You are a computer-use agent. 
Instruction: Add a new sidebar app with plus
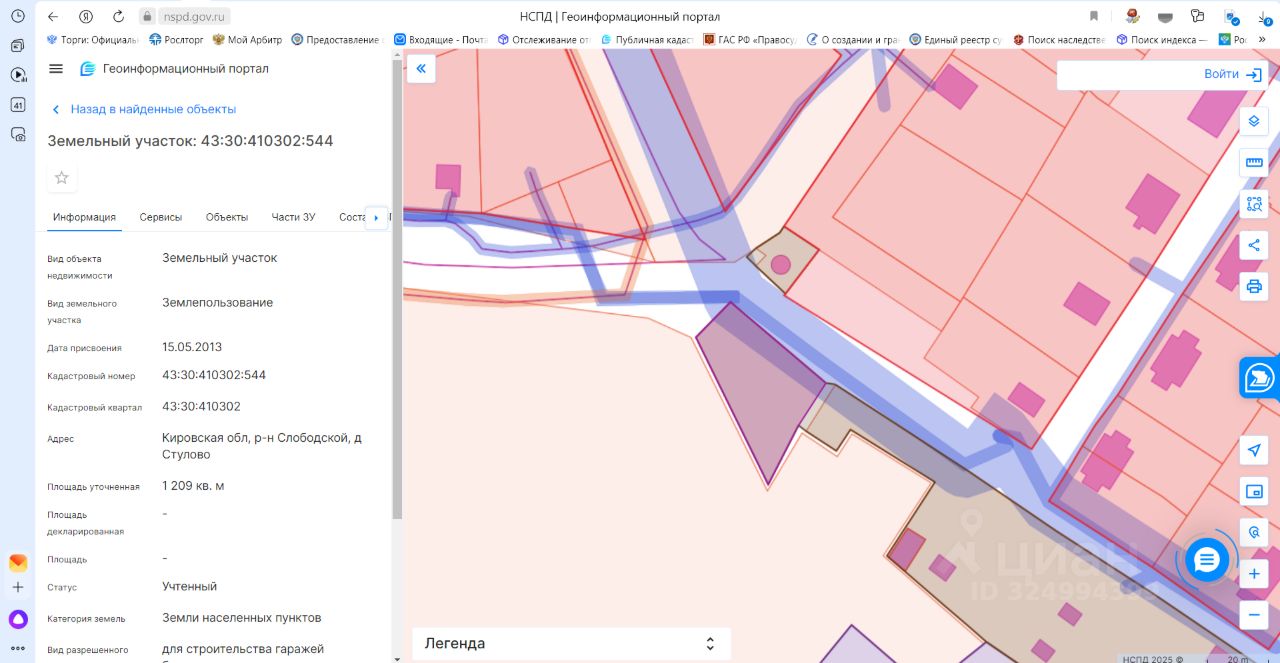click(18, 587)
